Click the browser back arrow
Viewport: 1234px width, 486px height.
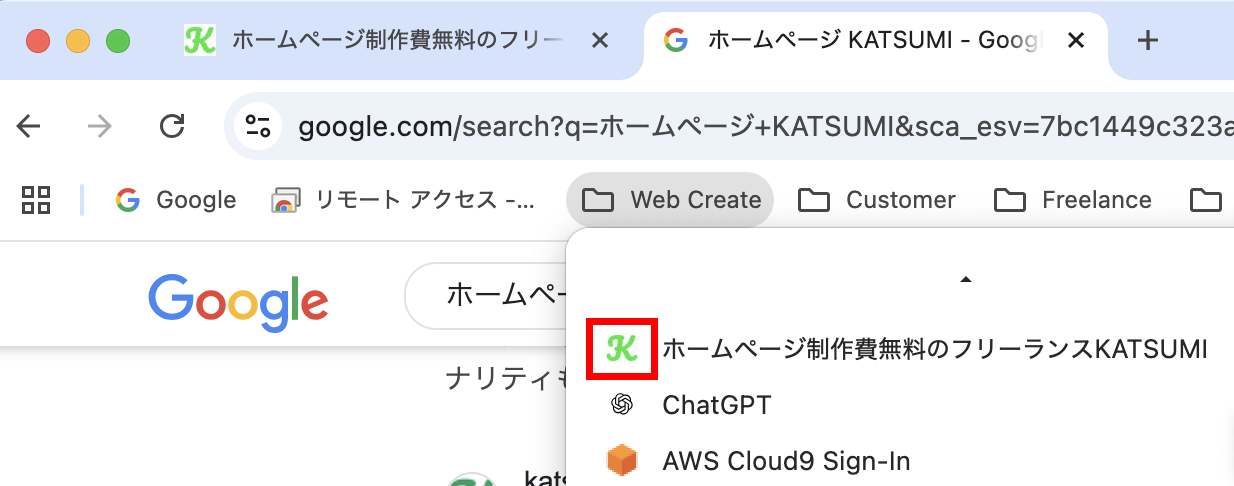pyautogui.click(x=29, y=125)
